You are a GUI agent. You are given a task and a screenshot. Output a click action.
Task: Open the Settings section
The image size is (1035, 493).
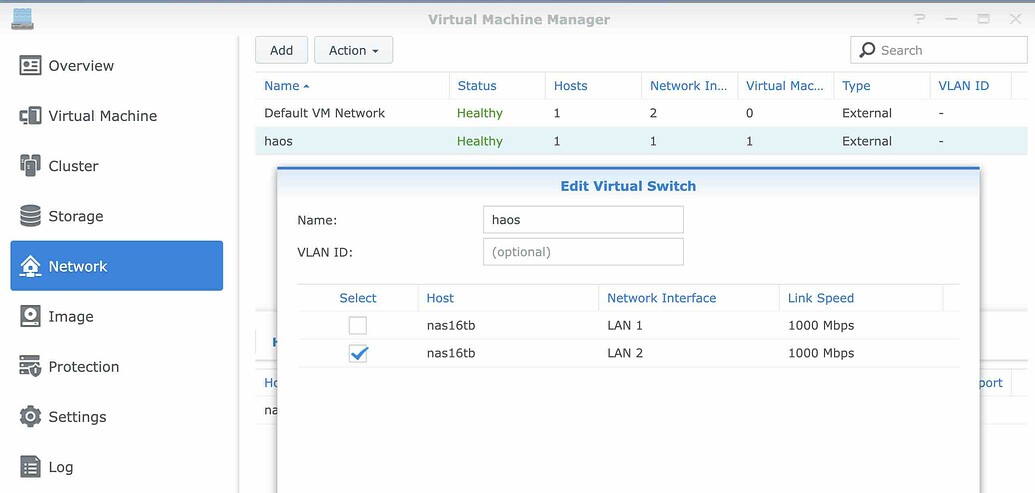click(77, 416)
